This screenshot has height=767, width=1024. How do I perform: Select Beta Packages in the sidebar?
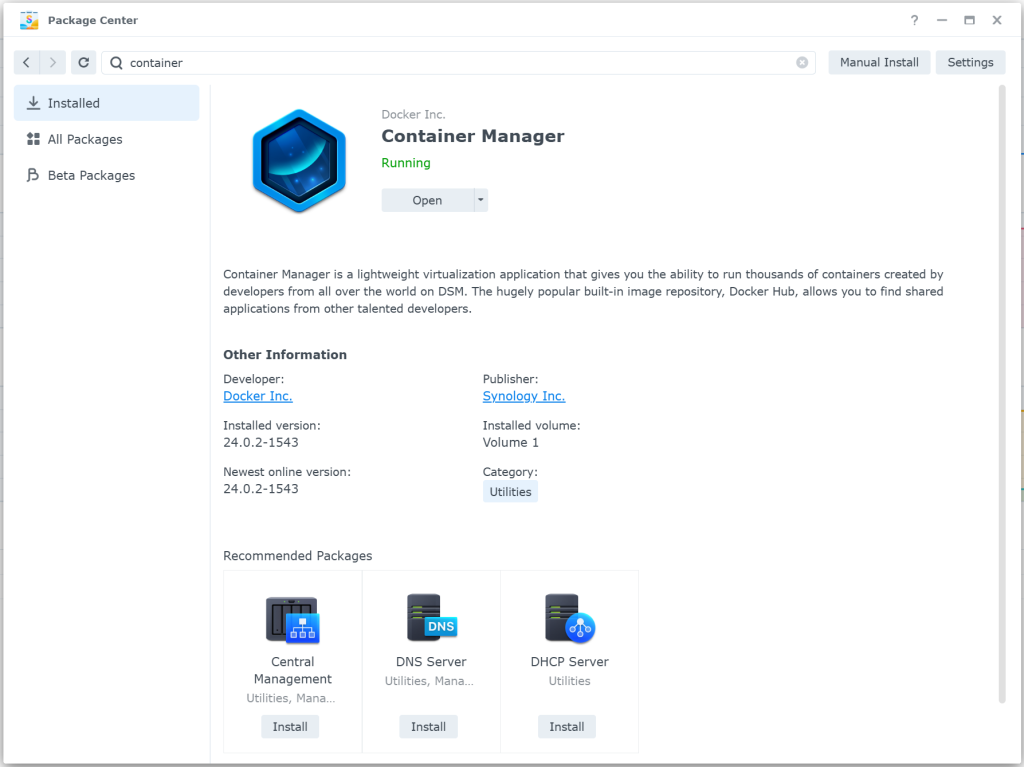106,175
